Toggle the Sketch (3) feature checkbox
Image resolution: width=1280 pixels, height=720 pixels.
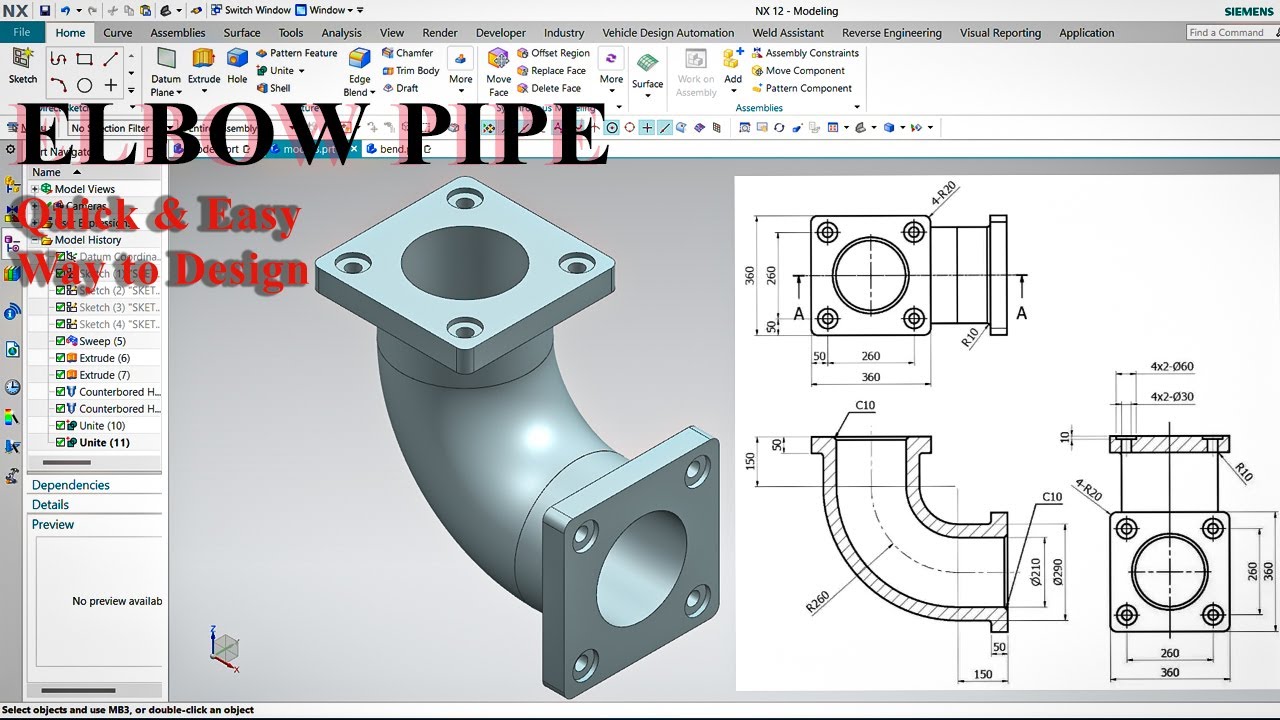(x=61, y=307)
